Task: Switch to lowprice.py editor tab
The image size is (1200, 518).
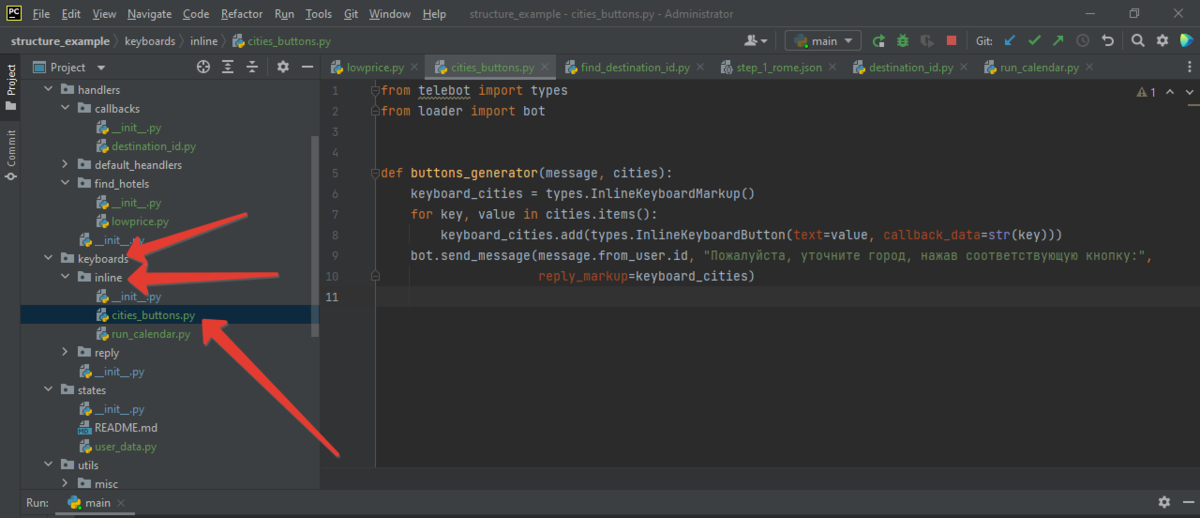Action: tap(374, 67)
